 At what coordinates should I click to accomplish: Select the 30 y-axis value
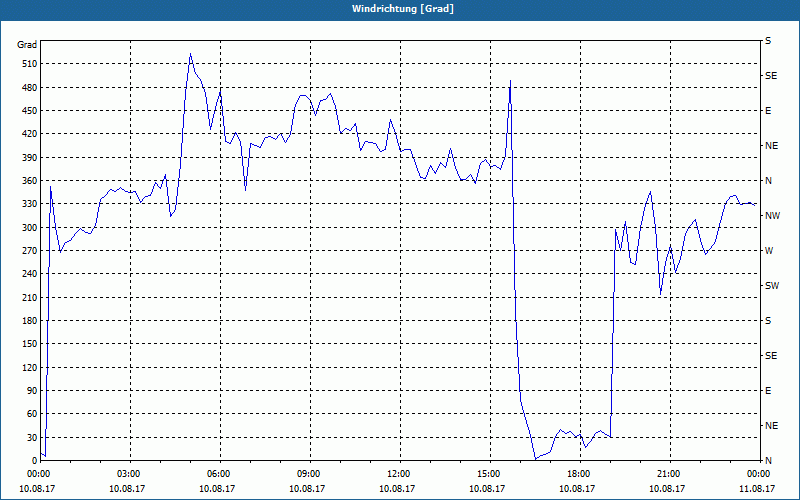coord(32,438)
